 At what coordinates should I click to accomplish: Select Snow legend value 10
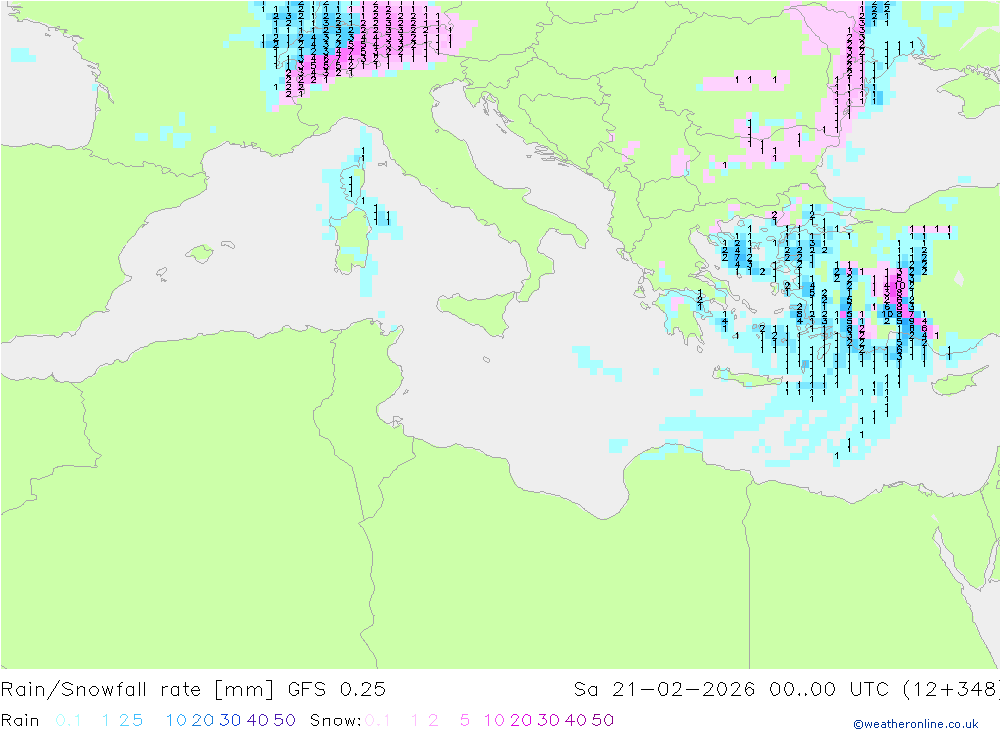coord(494,720)
